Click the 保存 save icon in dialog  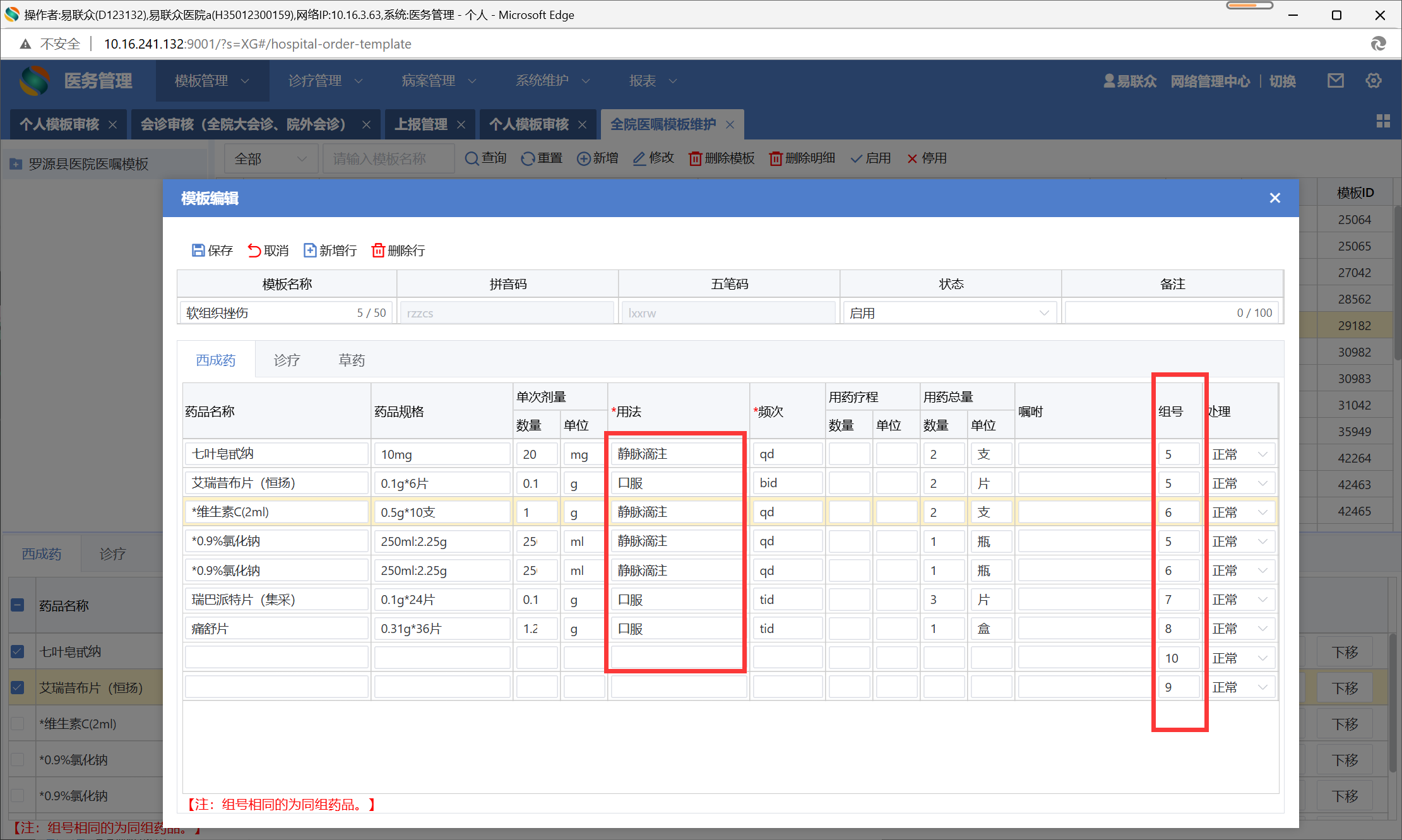198,251
